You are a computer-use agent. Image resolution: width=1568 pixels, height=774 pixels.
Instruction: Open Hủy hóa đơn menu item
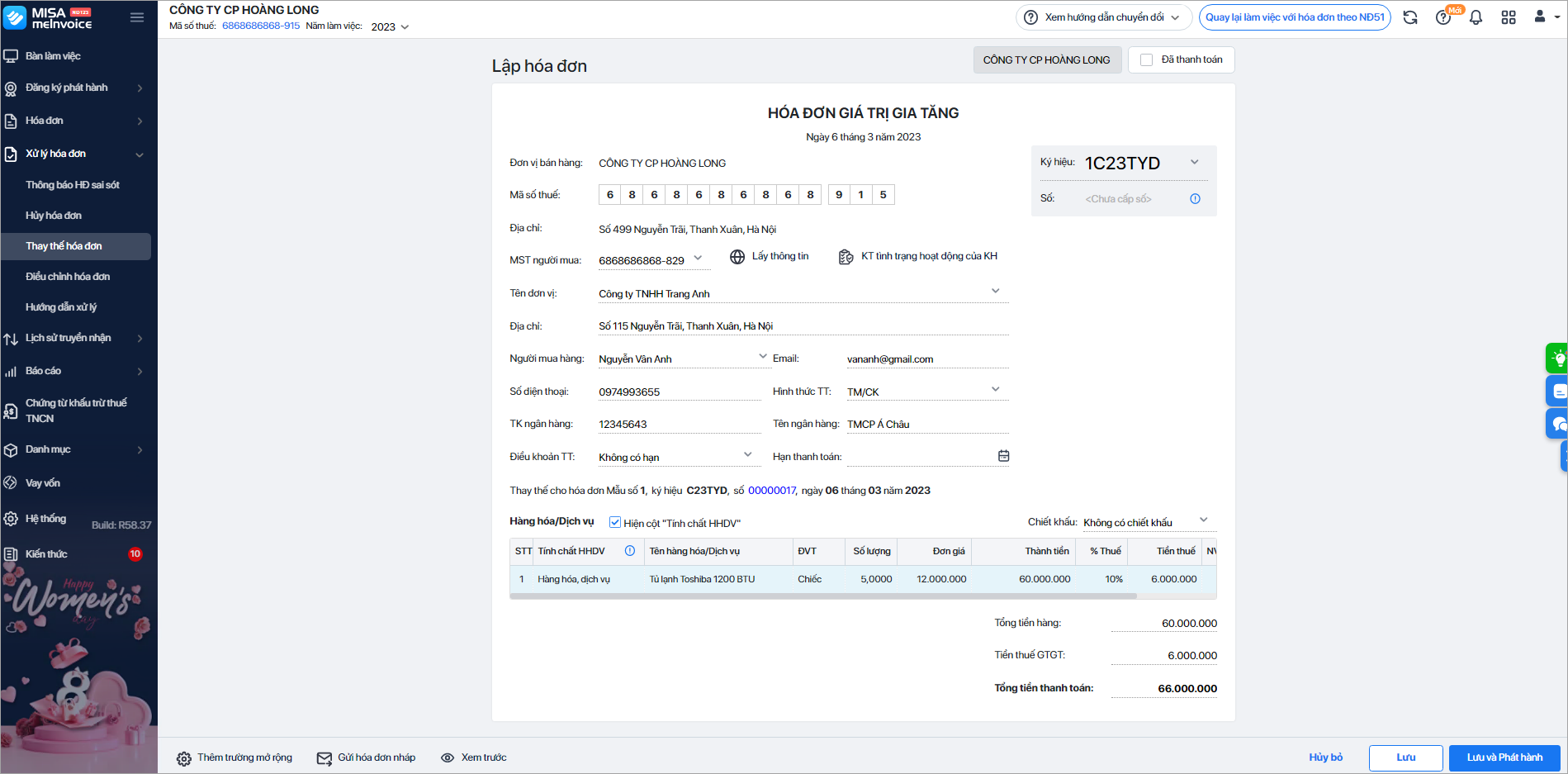click(x=54, y=216)
